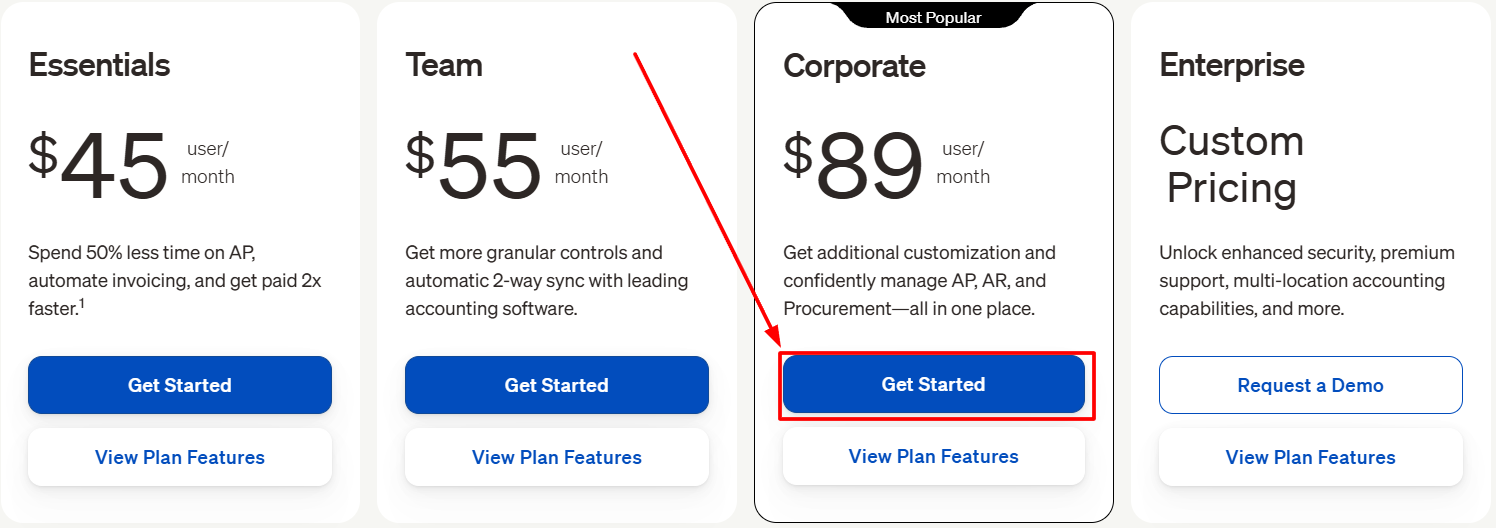Screen dimensions: 1496x528
Task: Show View Plan Features for Corporate
Action: [x=933, y=456]
